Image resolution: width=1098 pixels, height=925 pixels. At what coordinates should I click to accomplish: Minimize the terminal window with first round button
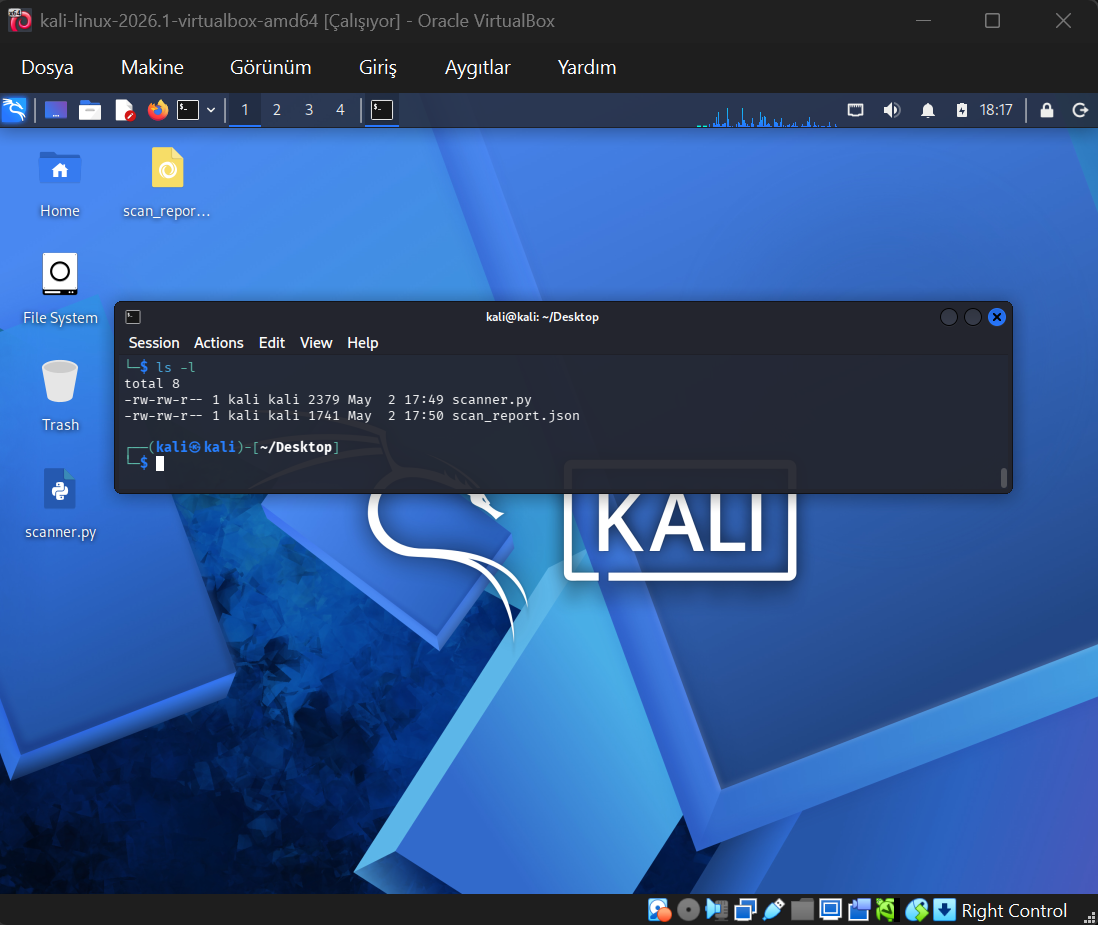949,317
